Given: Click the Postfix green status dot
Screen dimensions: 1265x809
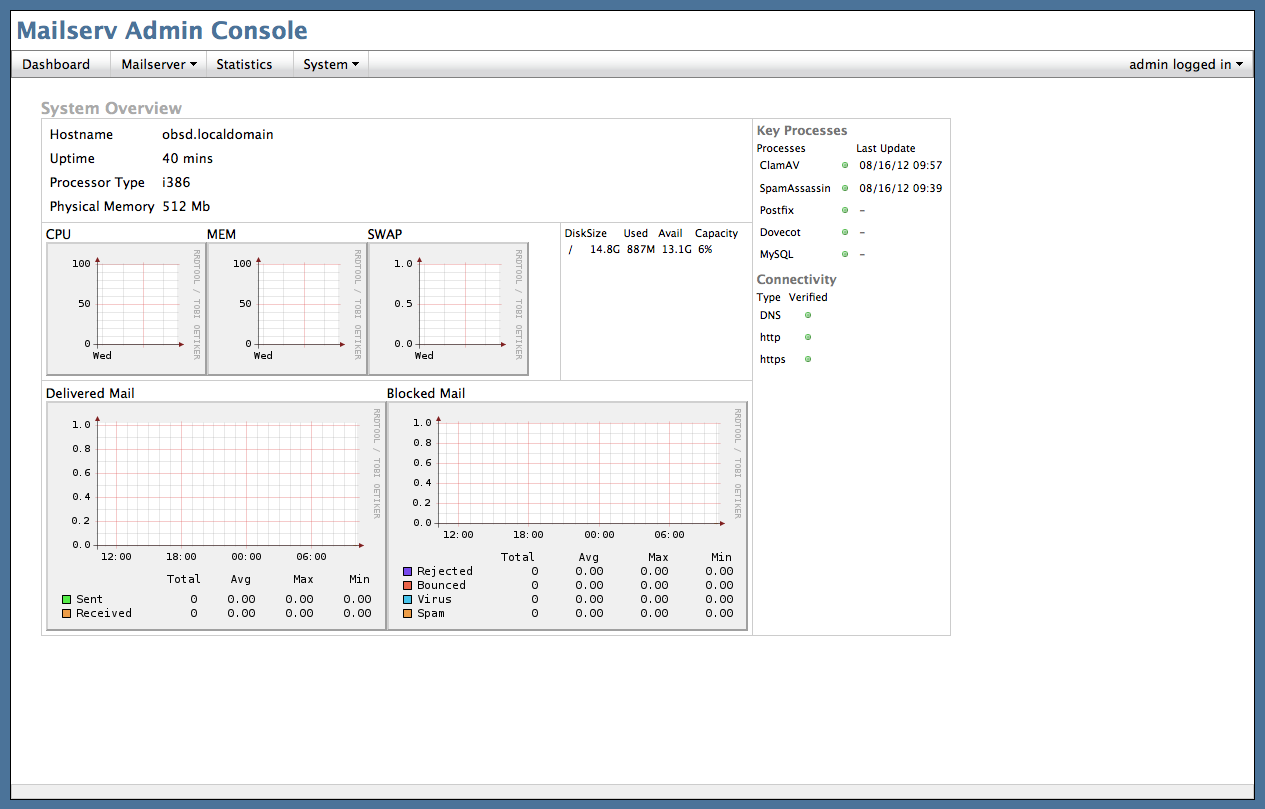Looking at the screenshot, I should click(x=844, y=210).
